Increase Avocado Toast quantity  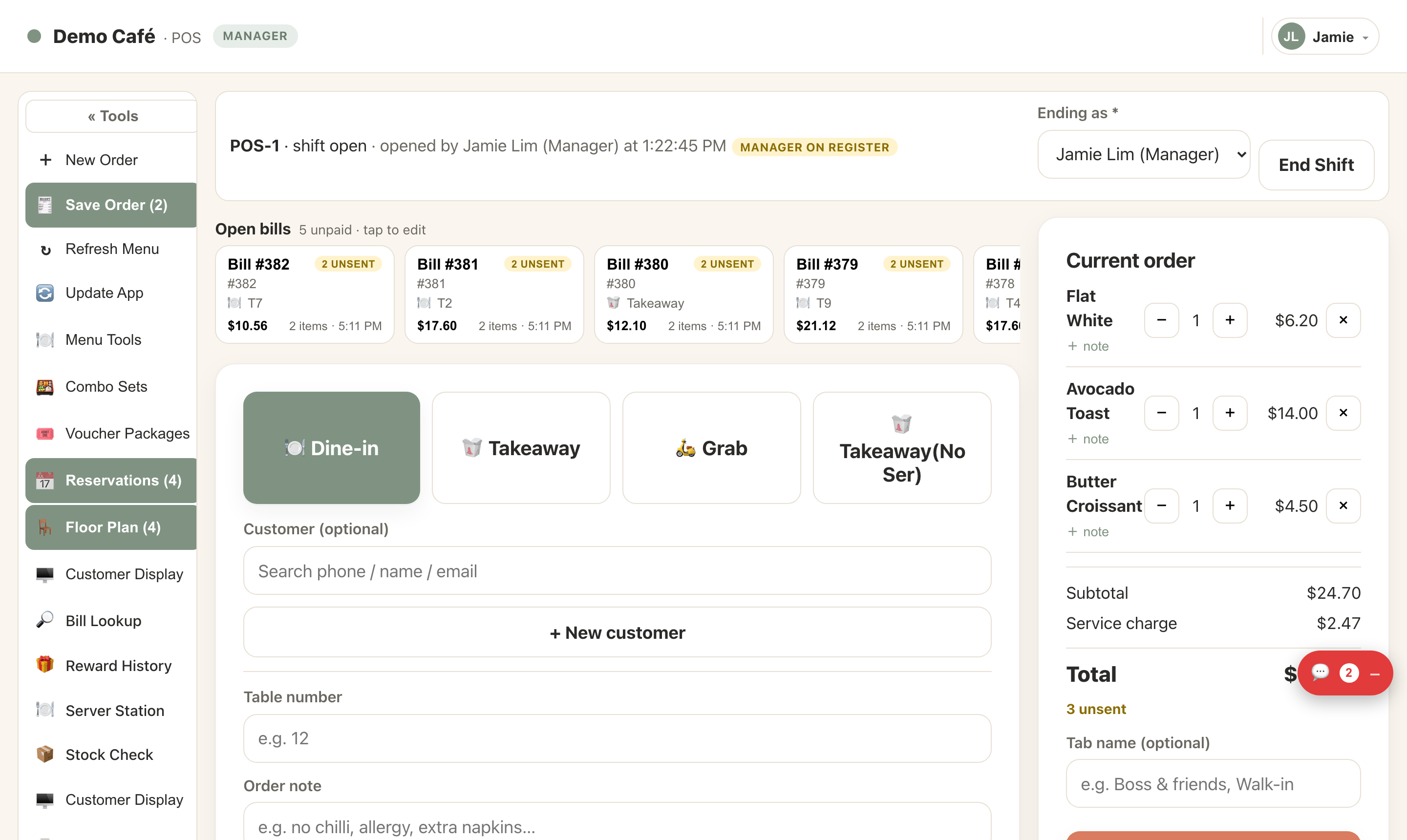1230,413
